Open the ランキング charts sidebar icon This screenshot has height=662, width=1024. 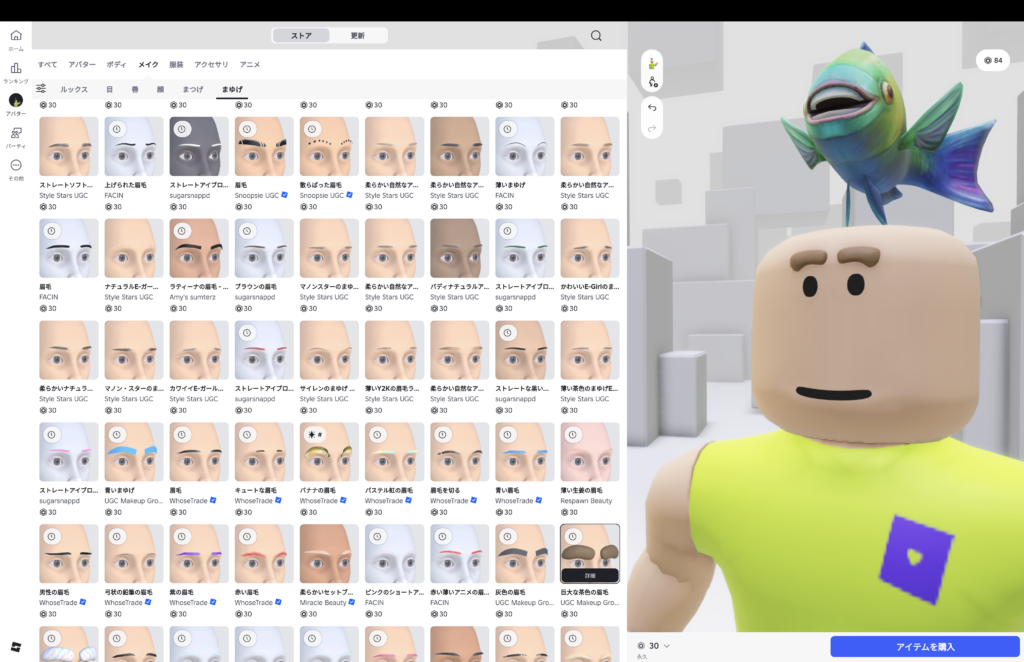(x=16, y=71)
